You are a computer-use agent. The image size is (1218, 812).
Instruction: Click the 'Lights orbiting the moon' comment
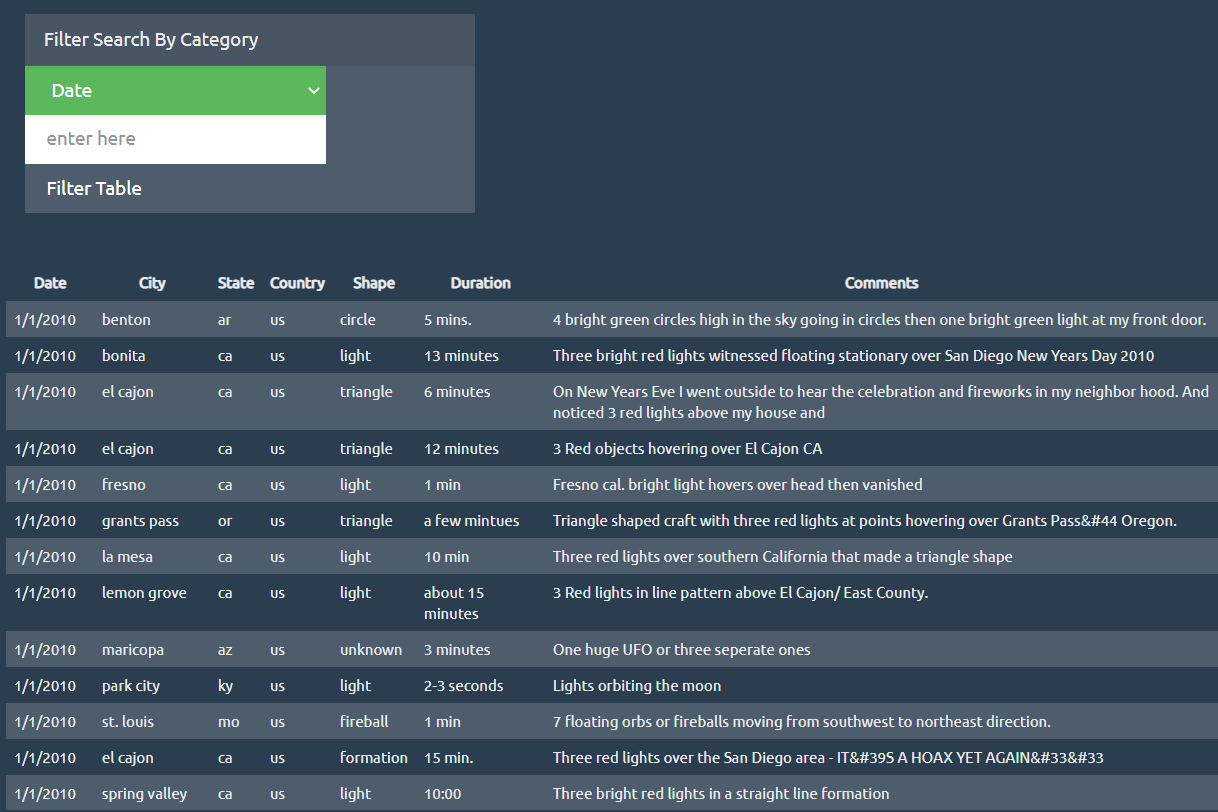pos(637,686)
